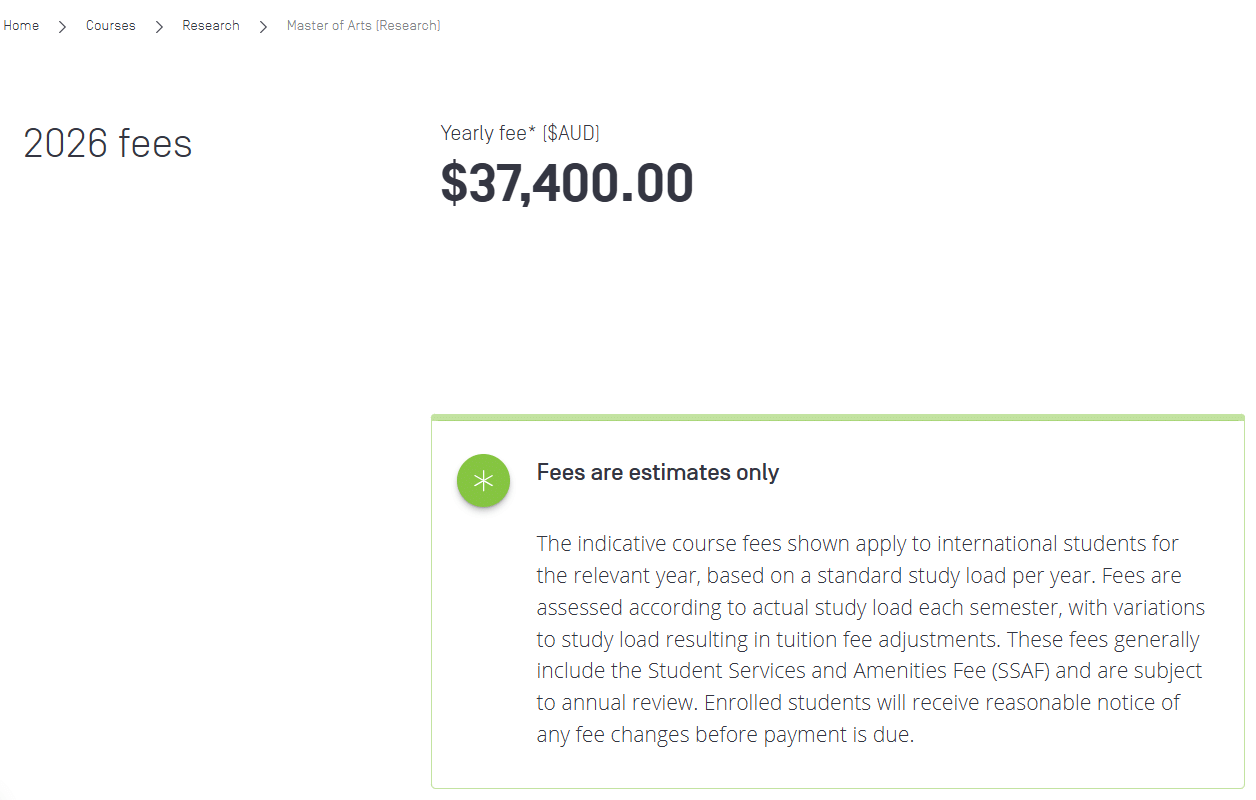Click the chevron before Master of Arts [Research]
Image resolution: width=1256 pixels, height=800 pixels.
point(262,26)
